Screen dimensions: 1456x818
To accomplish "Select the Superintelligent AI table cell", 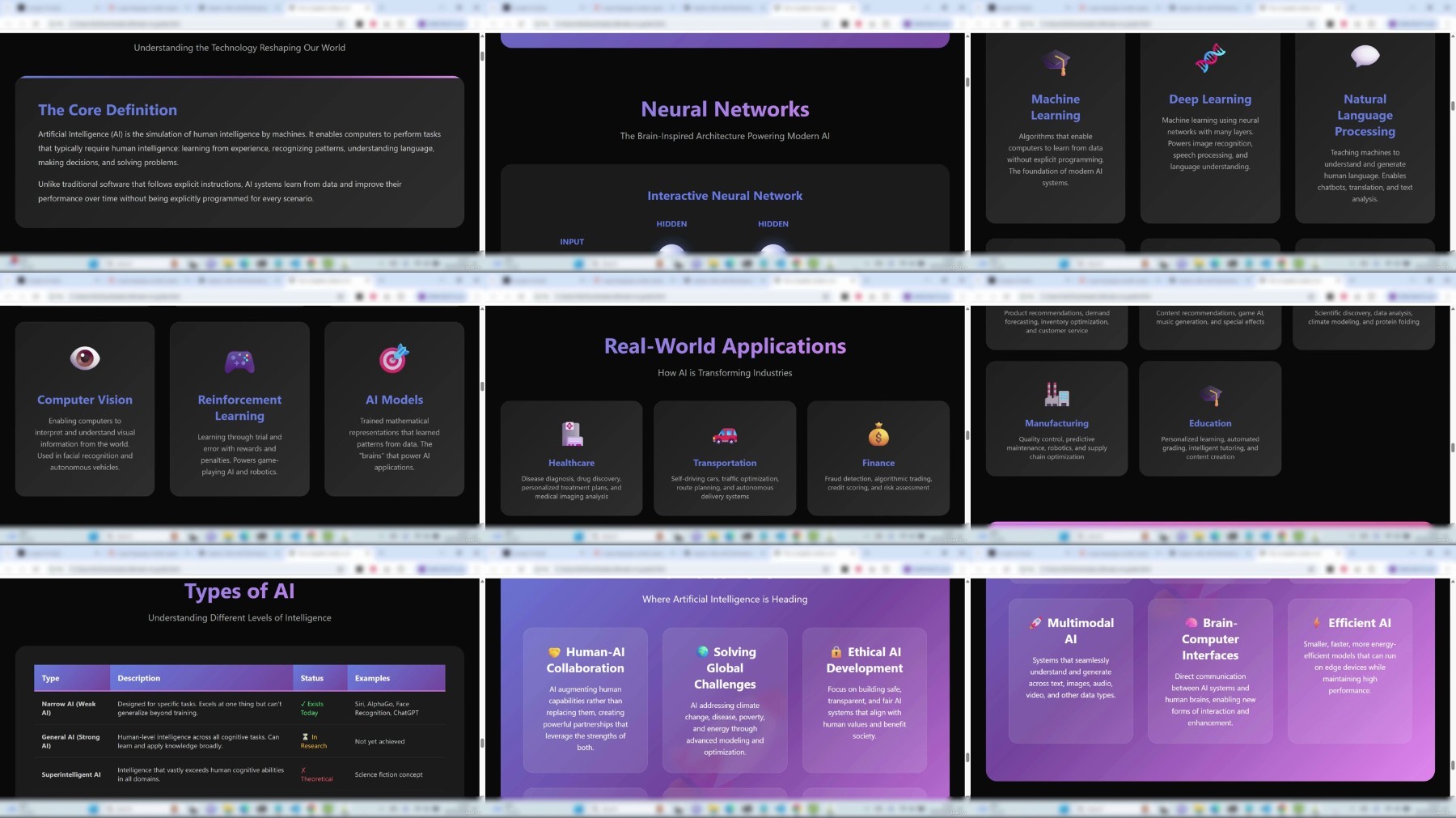I will pyautogui.click(x=71, y=774).
